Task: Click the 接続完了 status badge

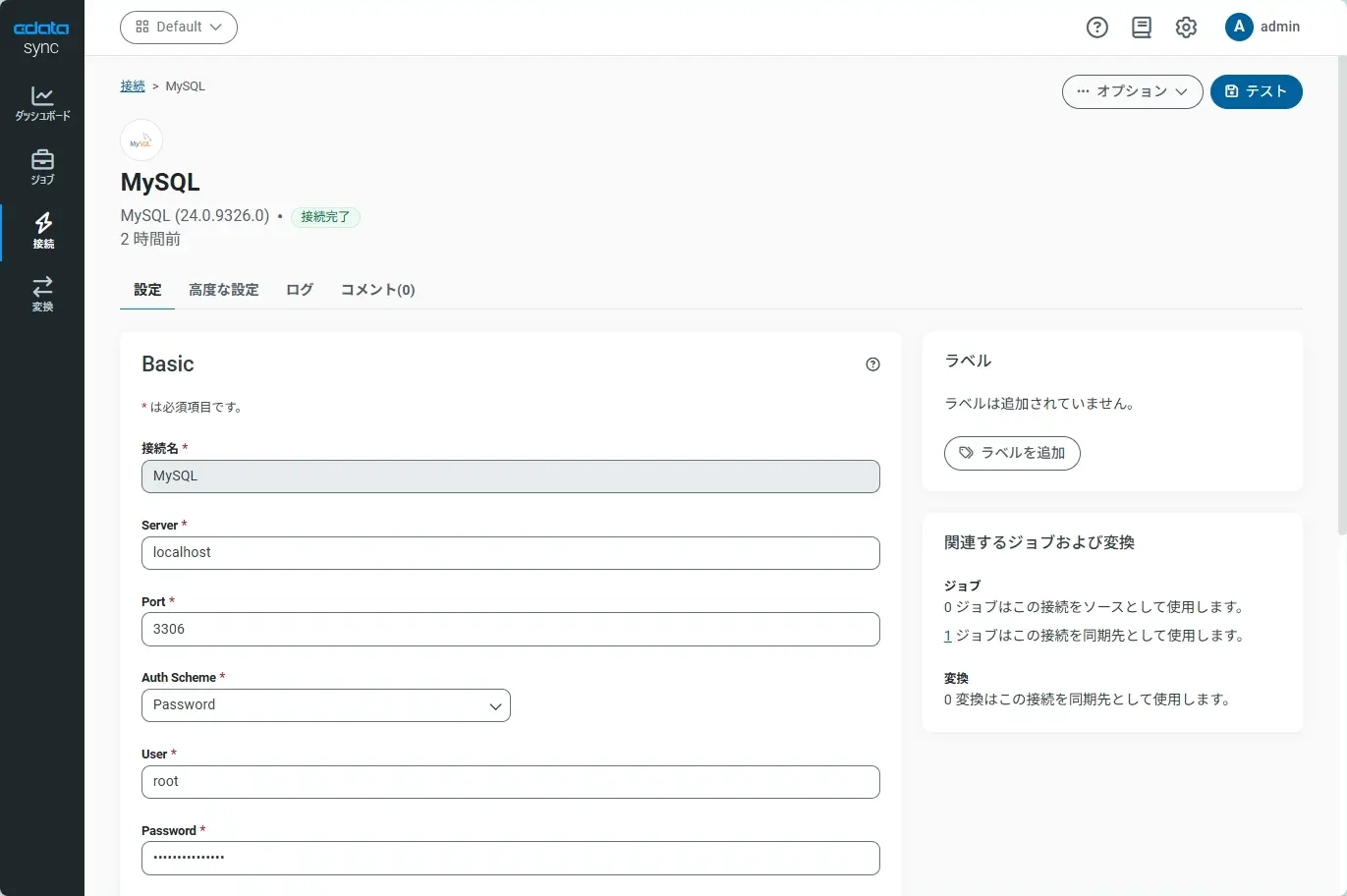Action: [325, 217]
